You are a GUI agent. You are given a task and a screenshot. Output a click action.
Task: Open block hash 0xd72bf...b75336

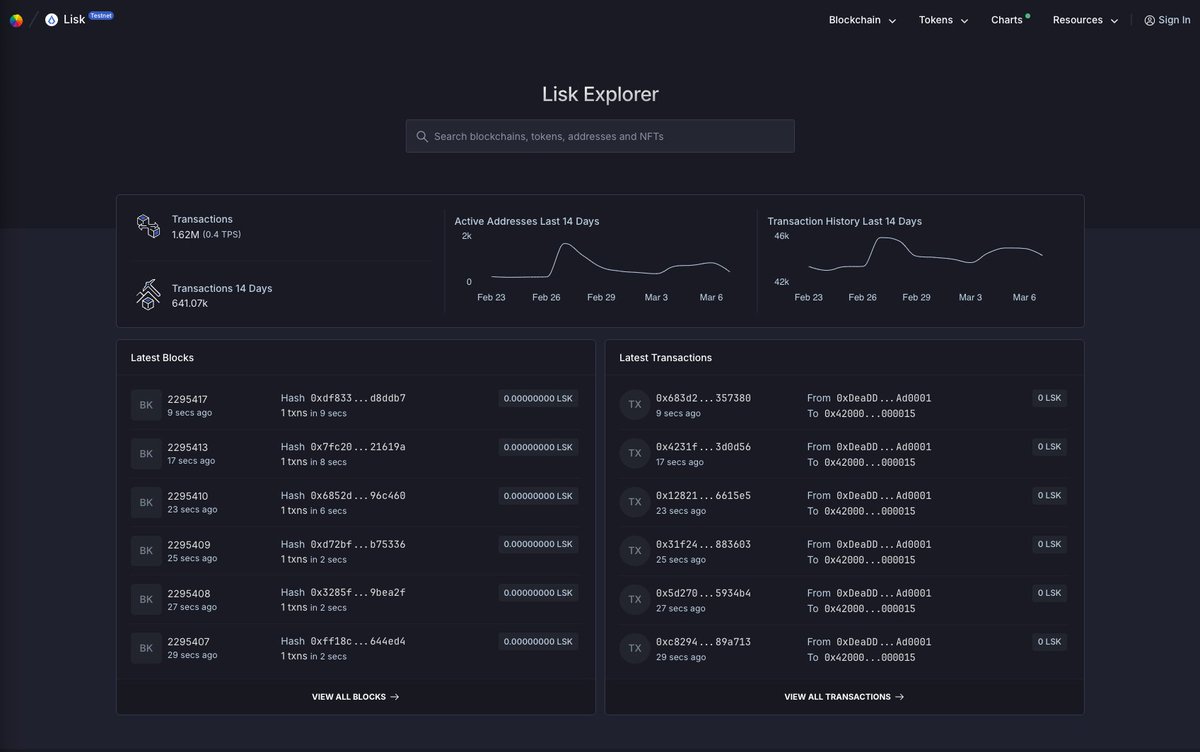[x=358, y=544]
